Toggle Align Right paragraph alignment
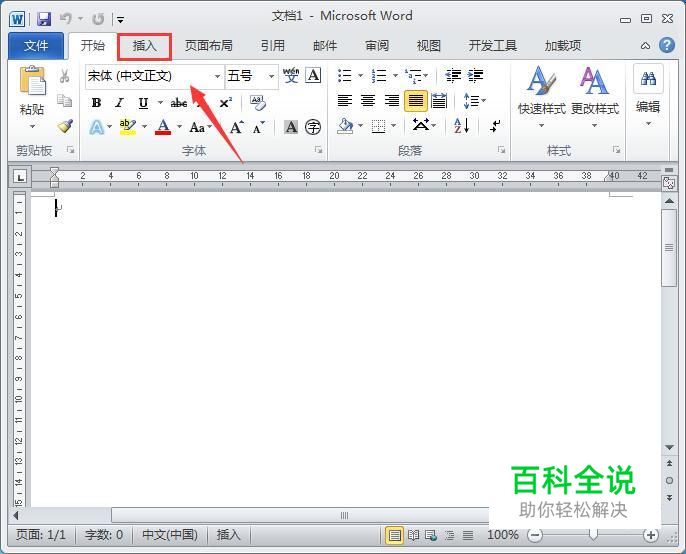This screenshot has height=554, width=686. 392,101
